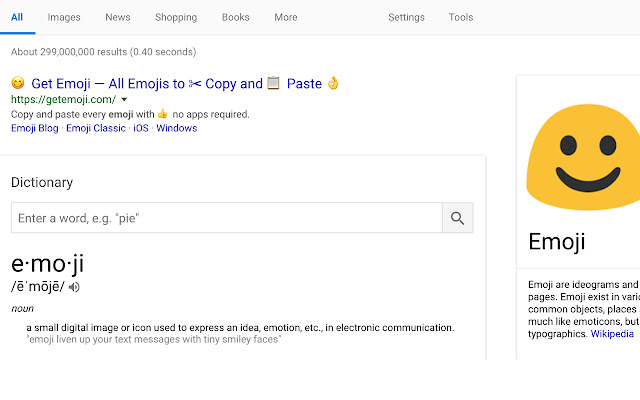
Task: Go to the Books tab
Action: [x=236, y=17]
